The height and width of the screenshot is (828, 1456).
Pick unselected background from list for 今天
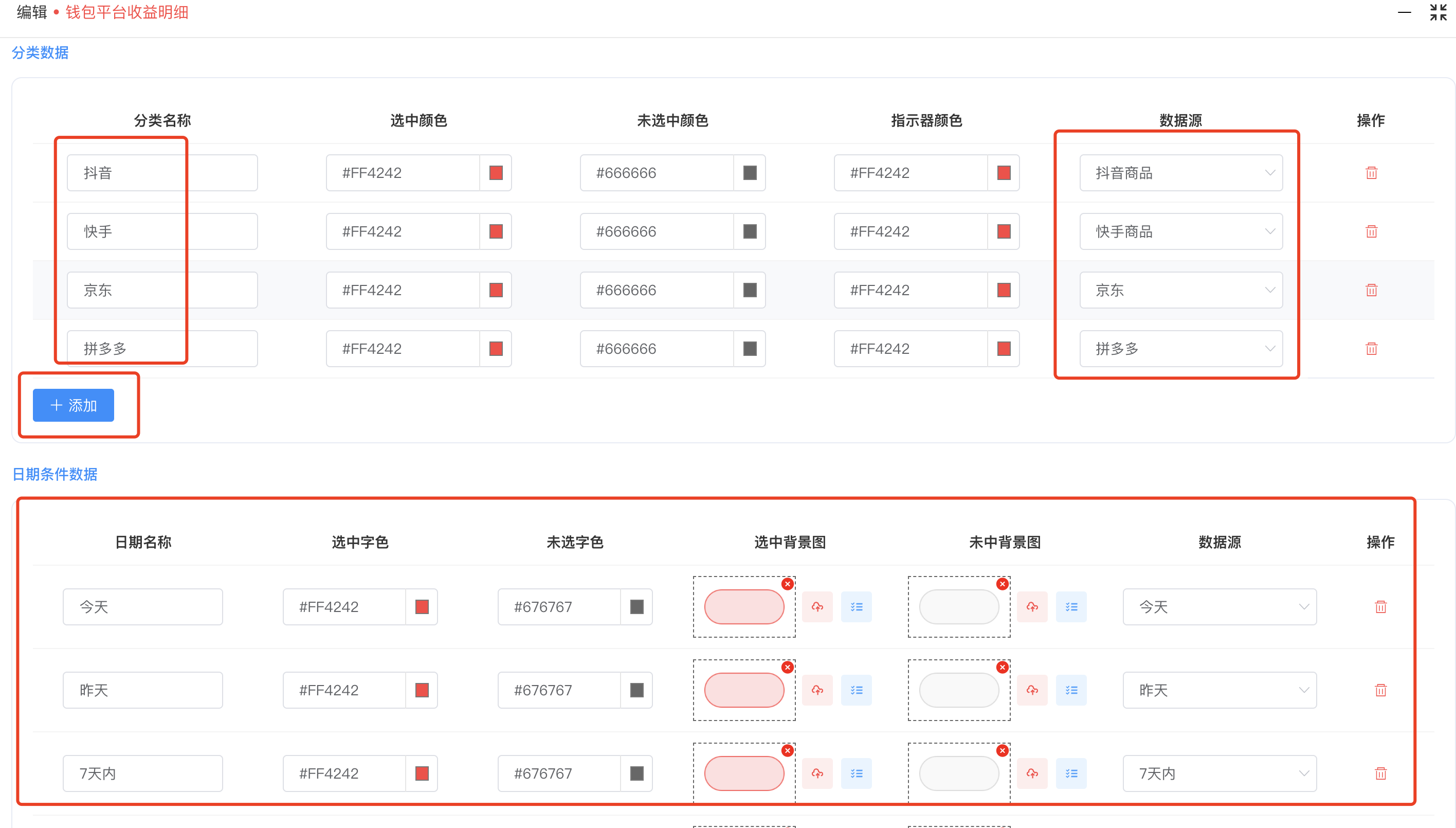pos(1071,607)
